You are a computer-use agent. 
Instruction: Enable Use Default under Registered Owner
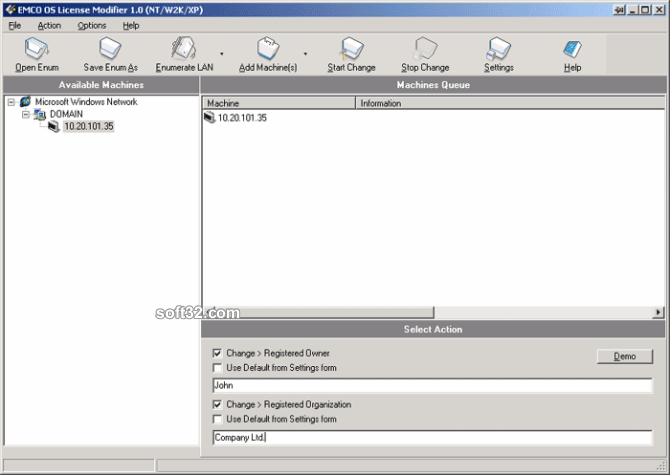[x=217, y=368]
